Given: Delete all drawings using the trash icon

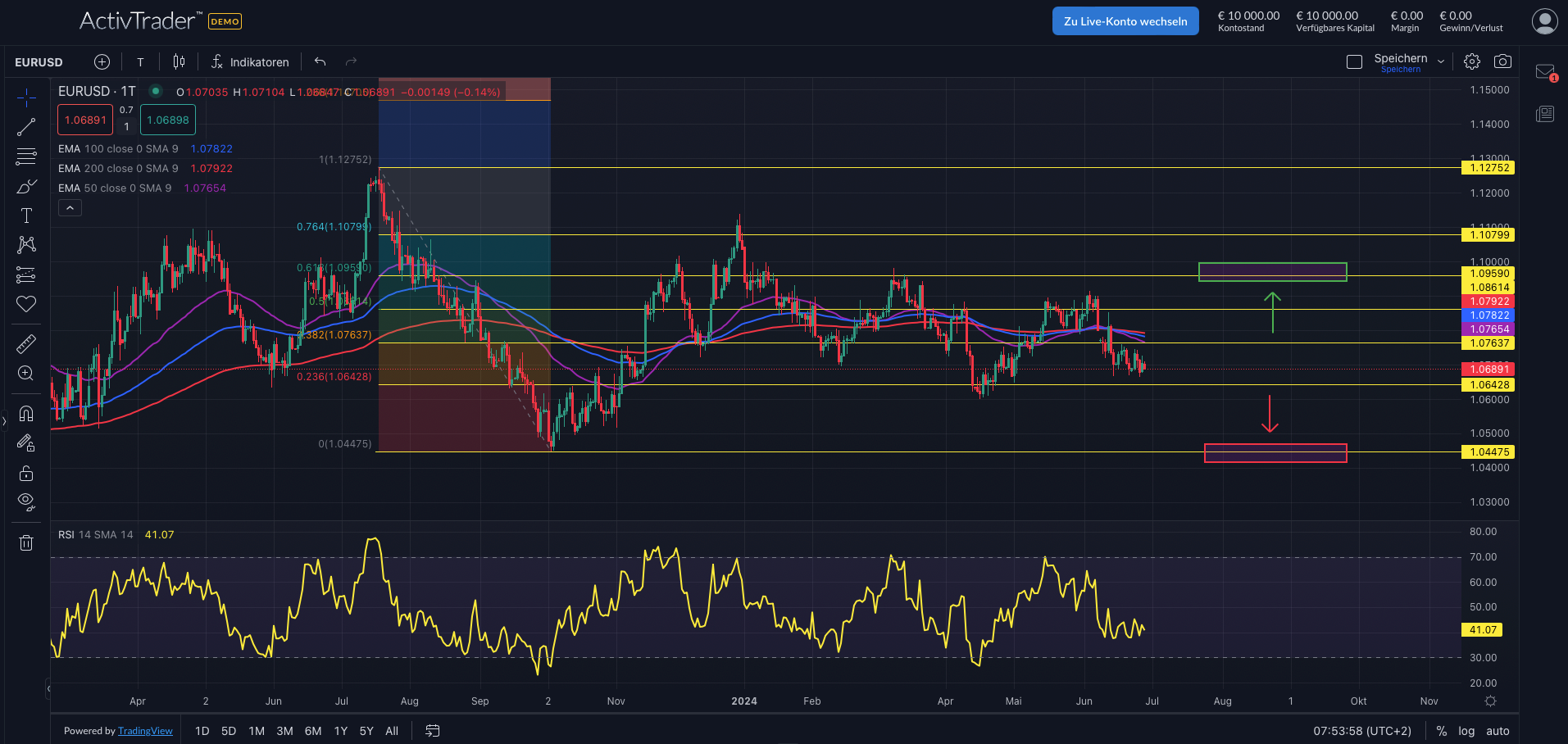Looking at the screenshot, I should tap(26, 542).
